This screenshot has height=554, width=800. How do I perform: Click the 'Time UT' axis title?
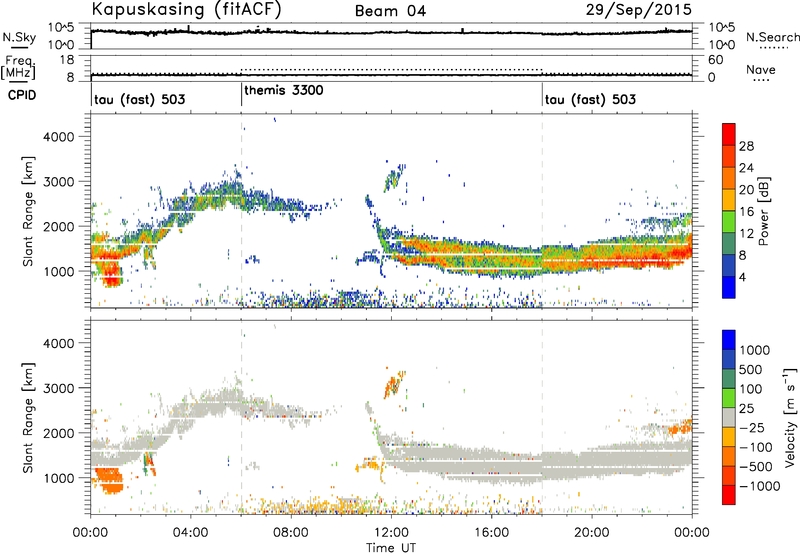(x=391, y=548)
